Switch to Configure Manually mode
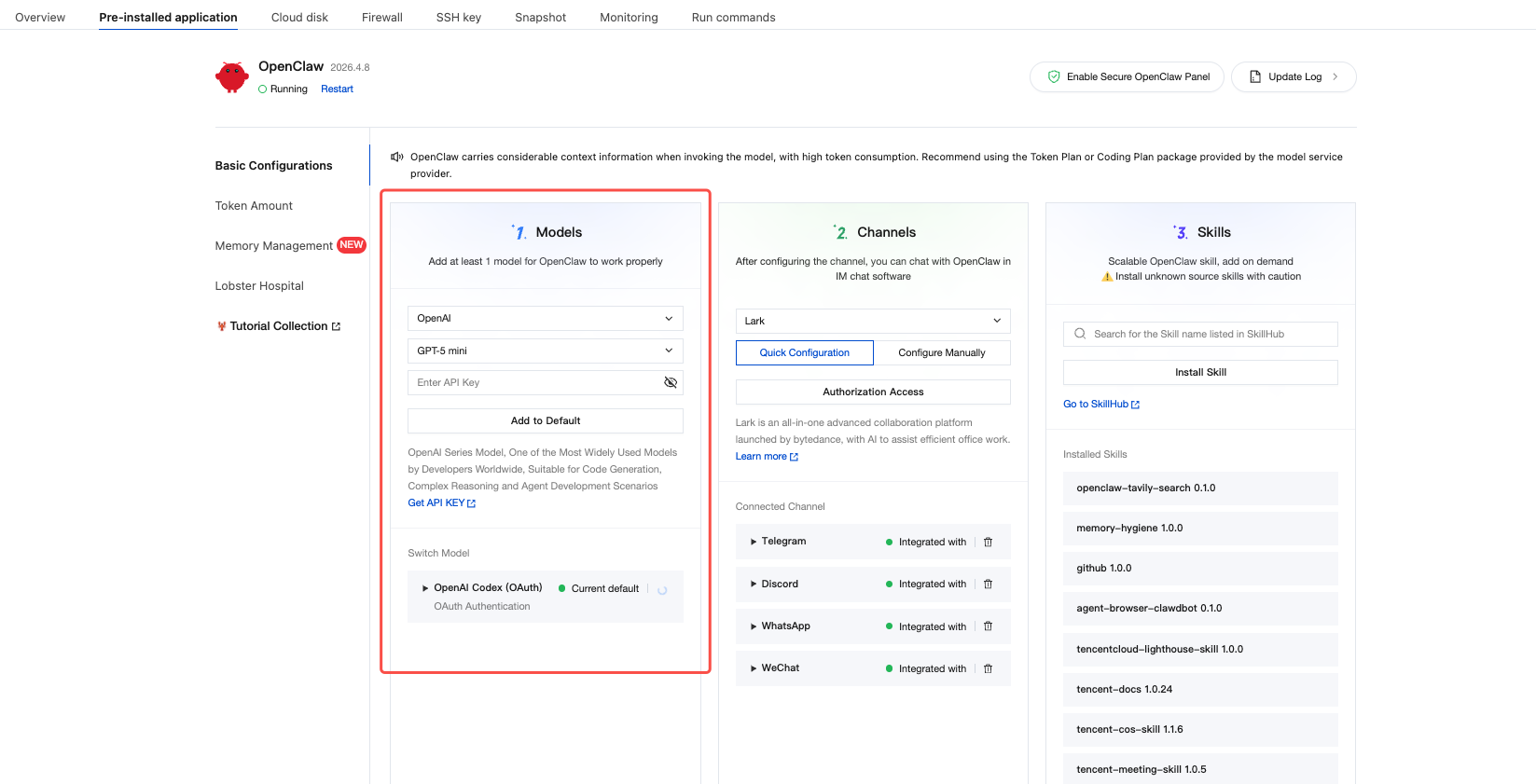Screen dimensions: 1536x784 [941, 352]
